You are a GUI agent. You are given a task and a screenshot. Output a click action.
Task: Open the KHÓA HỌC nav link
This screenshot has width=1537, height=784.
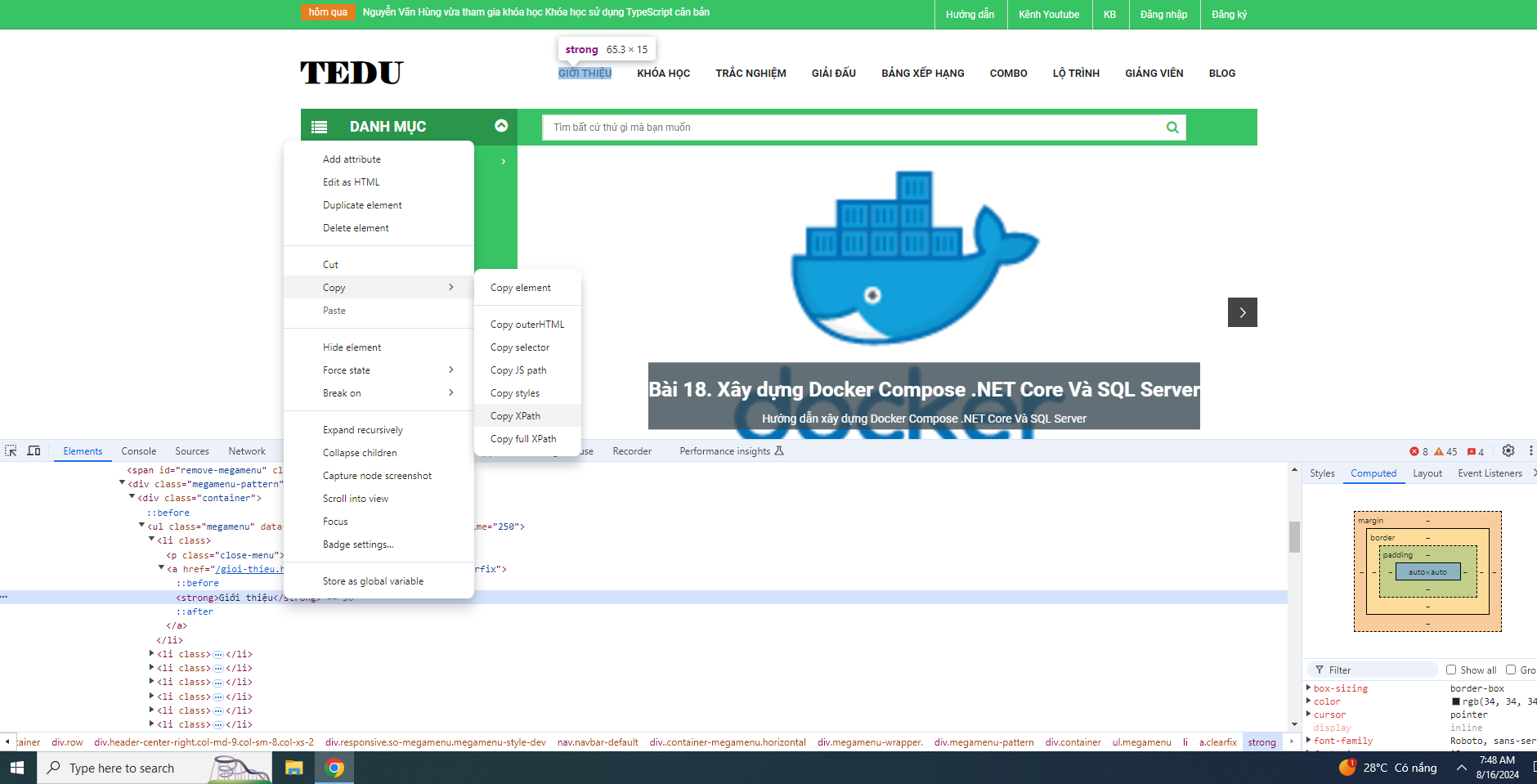(x=663, y=74)
